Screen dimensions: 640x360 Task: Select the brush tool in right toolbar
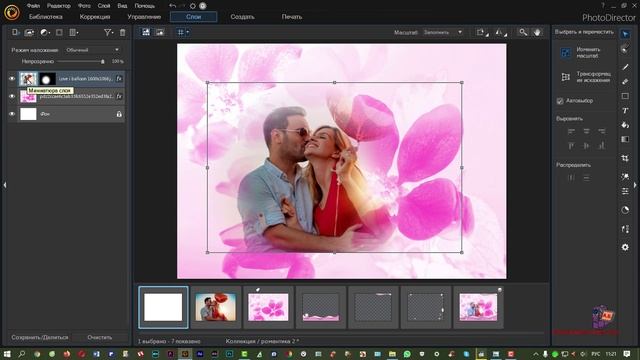pyautogui.click(x=625, y=67)
